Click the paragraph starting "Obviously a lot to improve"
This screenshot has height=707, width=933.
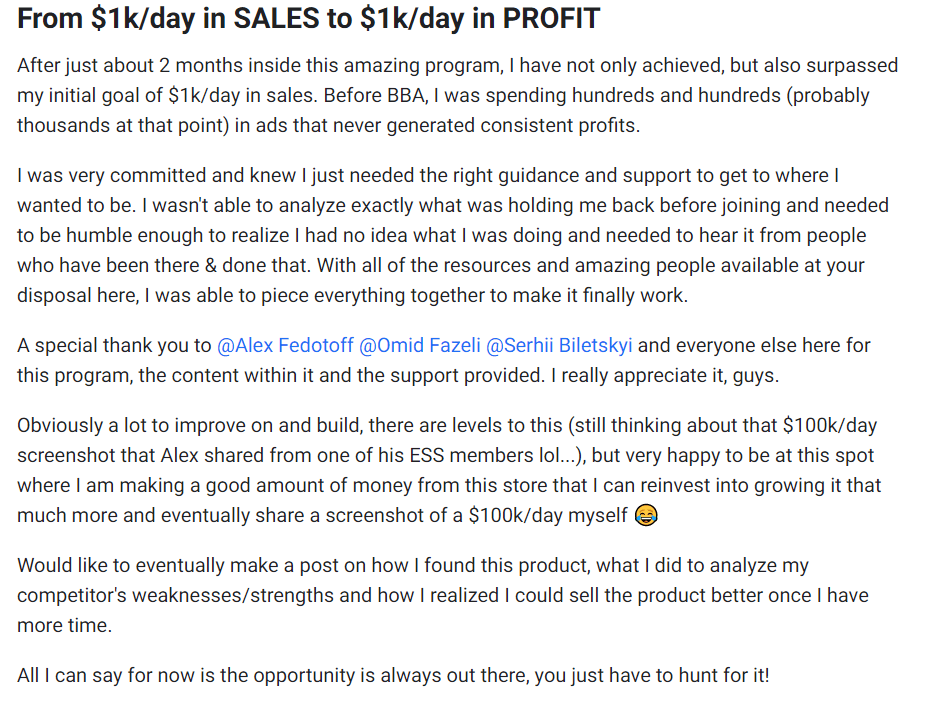coord(449,470)
